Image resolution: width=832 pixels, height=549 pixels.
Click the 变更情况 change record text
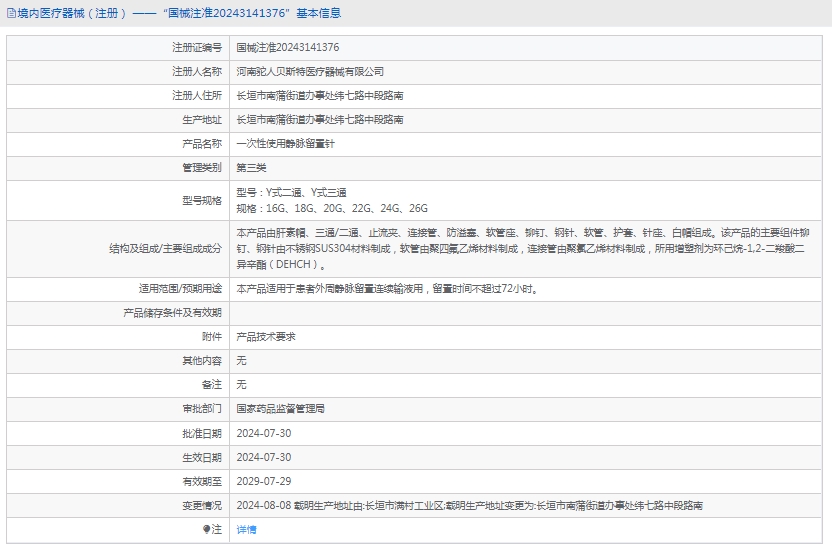tap(469, 505)
